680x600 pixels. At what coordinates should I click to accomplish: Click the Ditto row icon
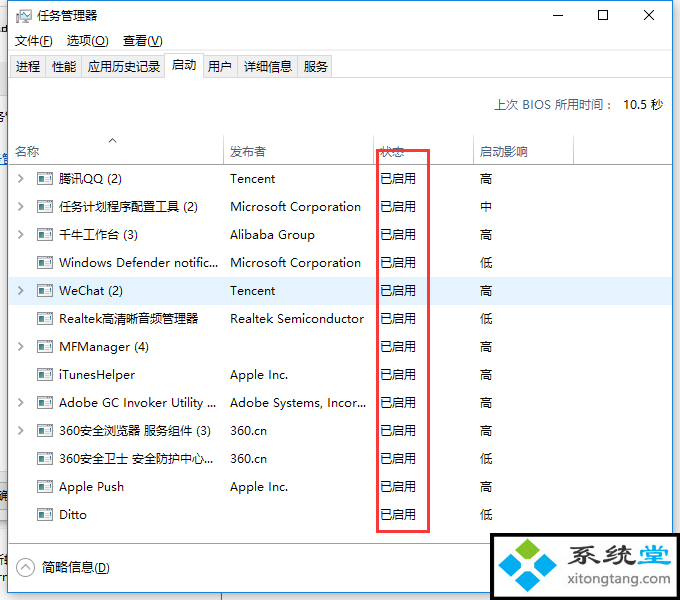[x=45, y=515]
